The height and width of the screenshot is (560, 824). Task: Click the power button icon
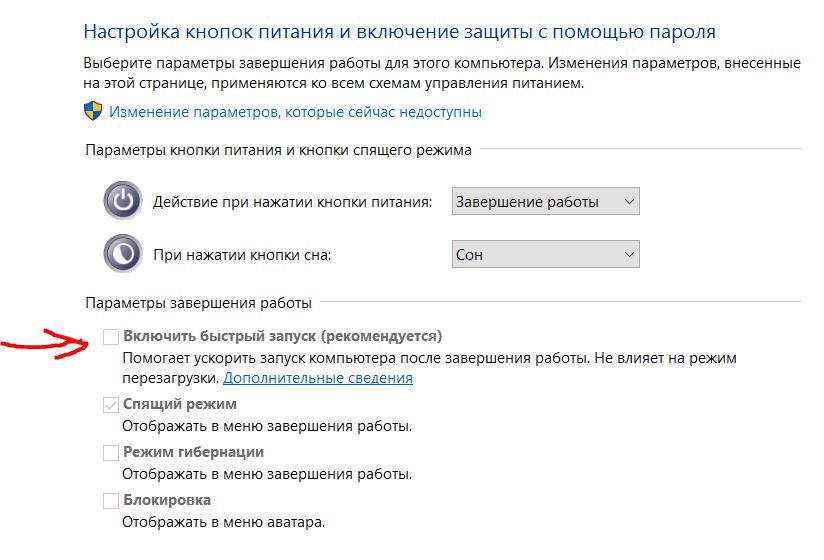pos(123,201)
